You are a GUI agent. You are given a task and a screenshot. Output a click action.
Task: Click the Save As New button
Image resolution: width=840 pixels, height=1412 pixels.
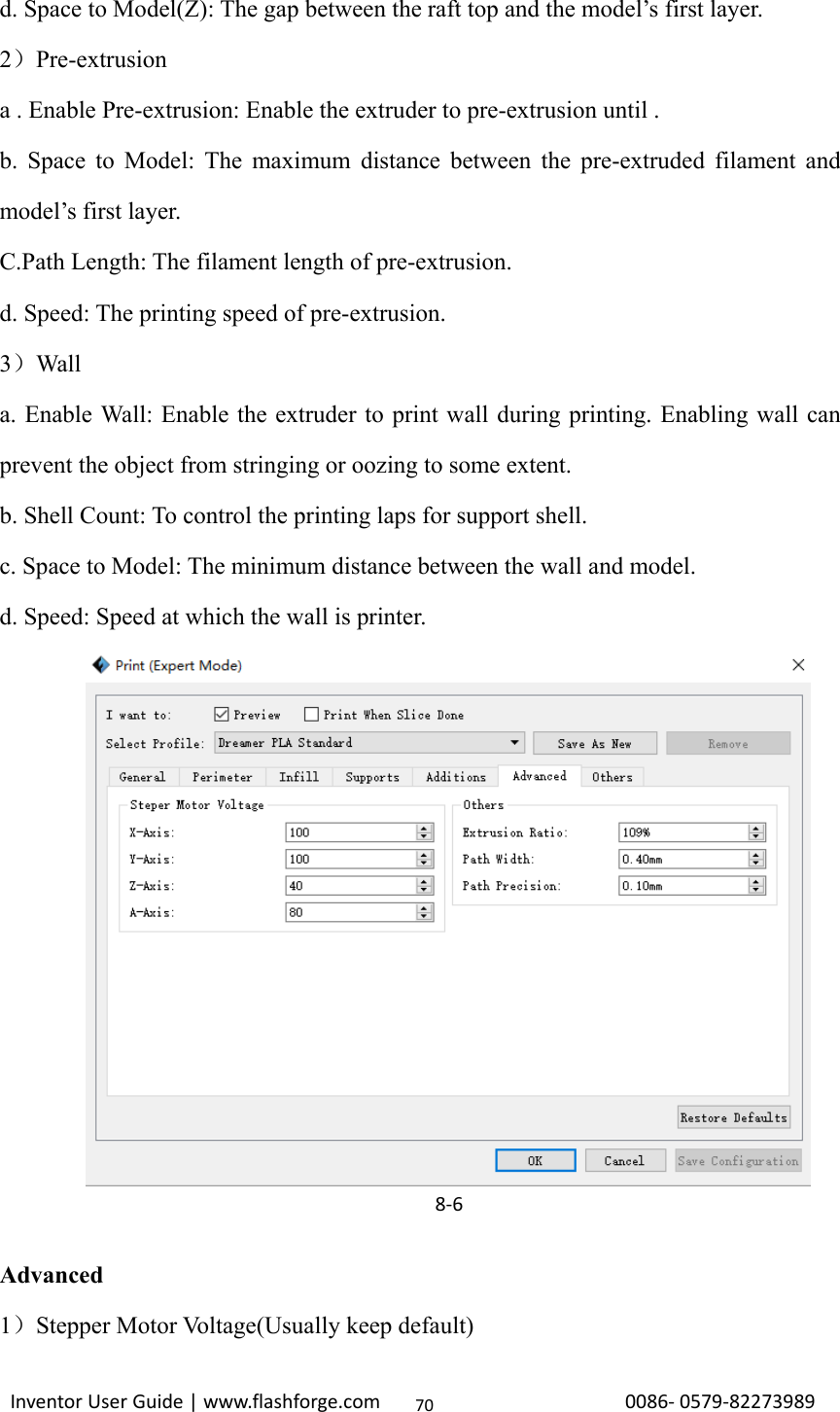(595, 743)
